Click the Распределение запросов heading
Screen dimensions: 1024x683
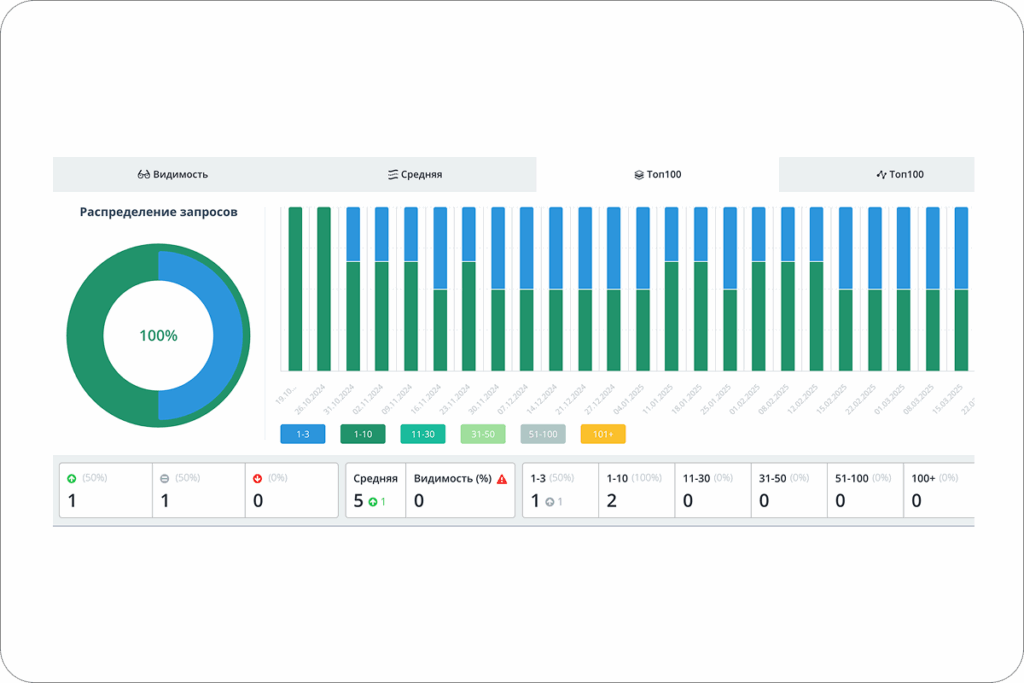[x=159, y=212]
